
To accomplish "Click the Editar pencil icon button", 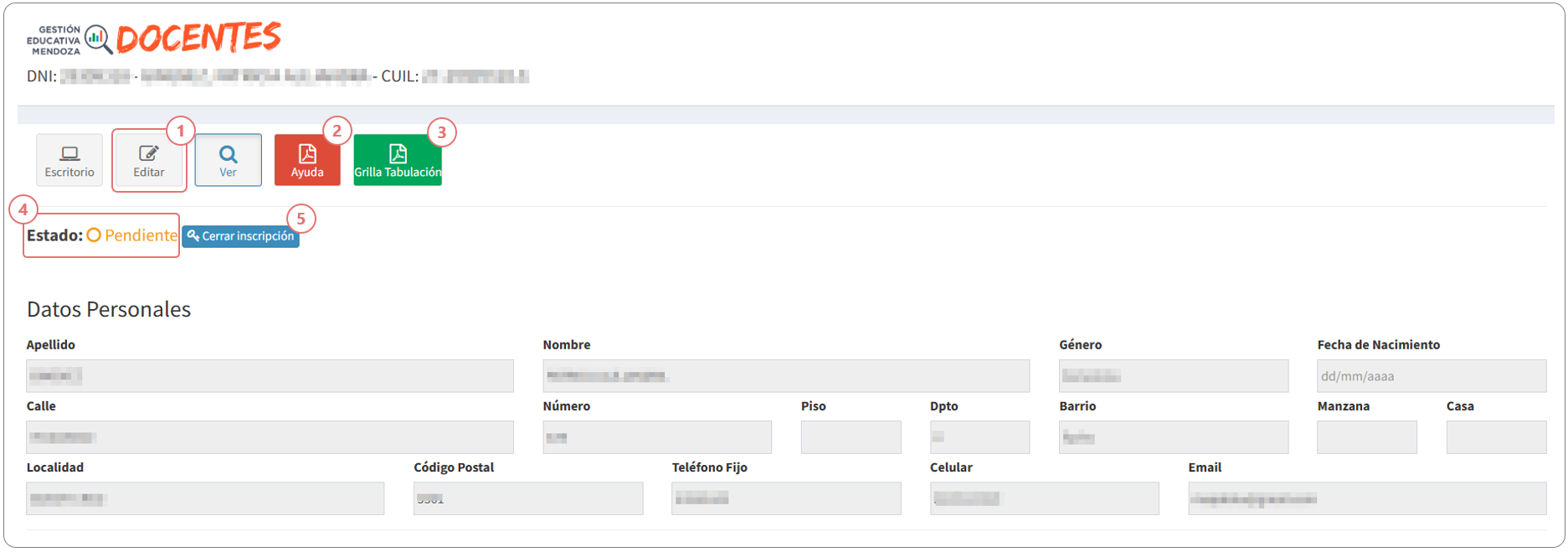I will [x=149, y=159].
